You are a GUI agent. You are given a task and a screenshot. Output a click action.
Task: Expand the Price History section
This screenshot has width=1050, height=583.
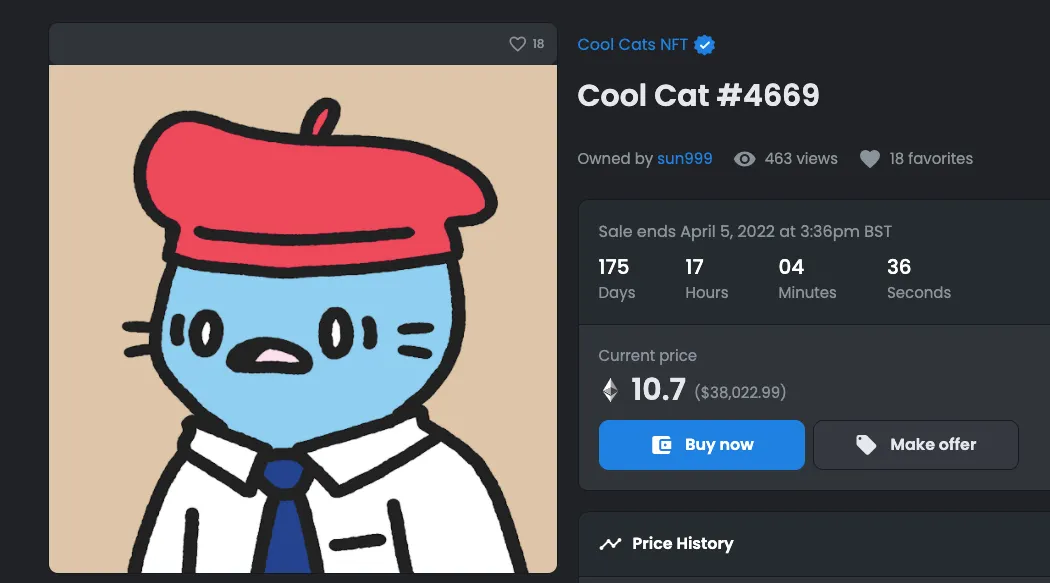(x=681, y=543)
